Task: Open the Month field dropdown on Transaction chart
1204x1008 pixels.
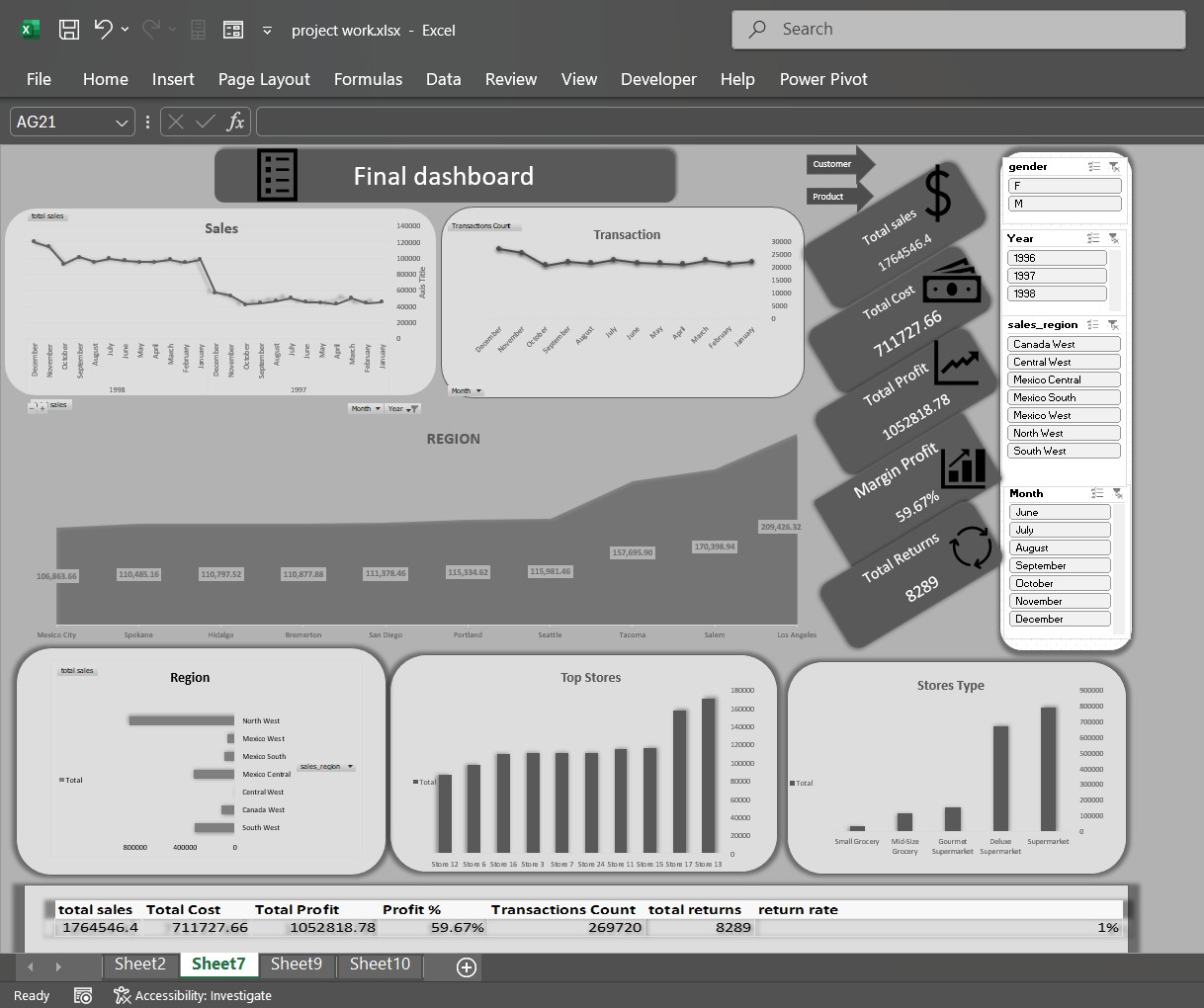Action: click(x=465, y=389)
